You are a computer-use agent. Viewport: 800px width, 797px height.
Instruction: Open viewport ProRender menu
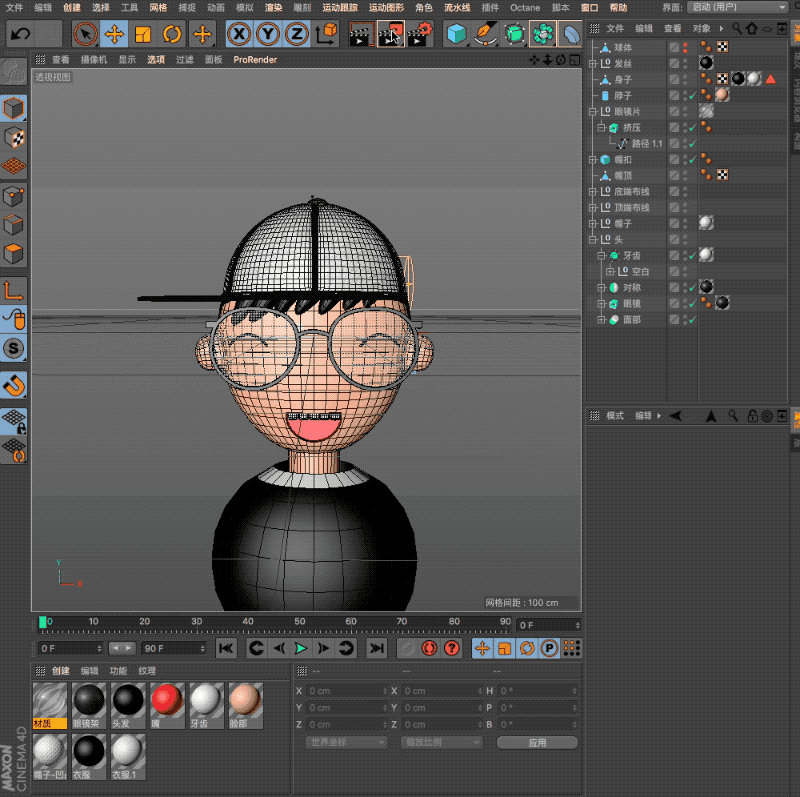(x=255, y=60)
